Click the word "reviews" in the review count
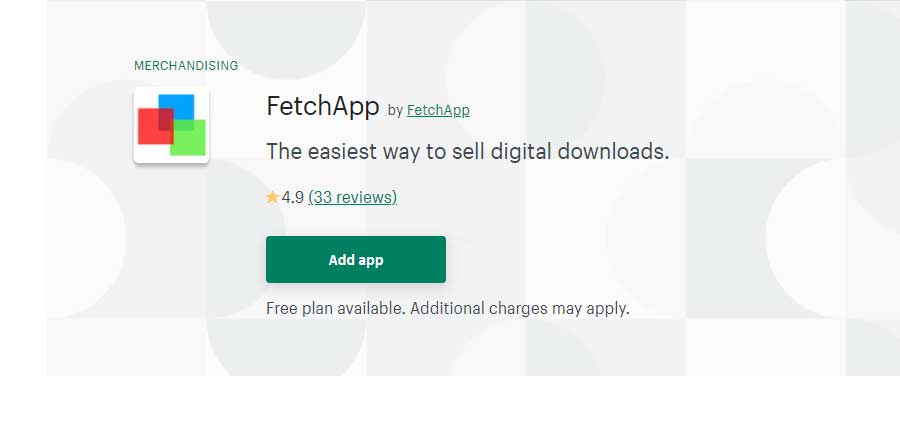 [366, 198]
